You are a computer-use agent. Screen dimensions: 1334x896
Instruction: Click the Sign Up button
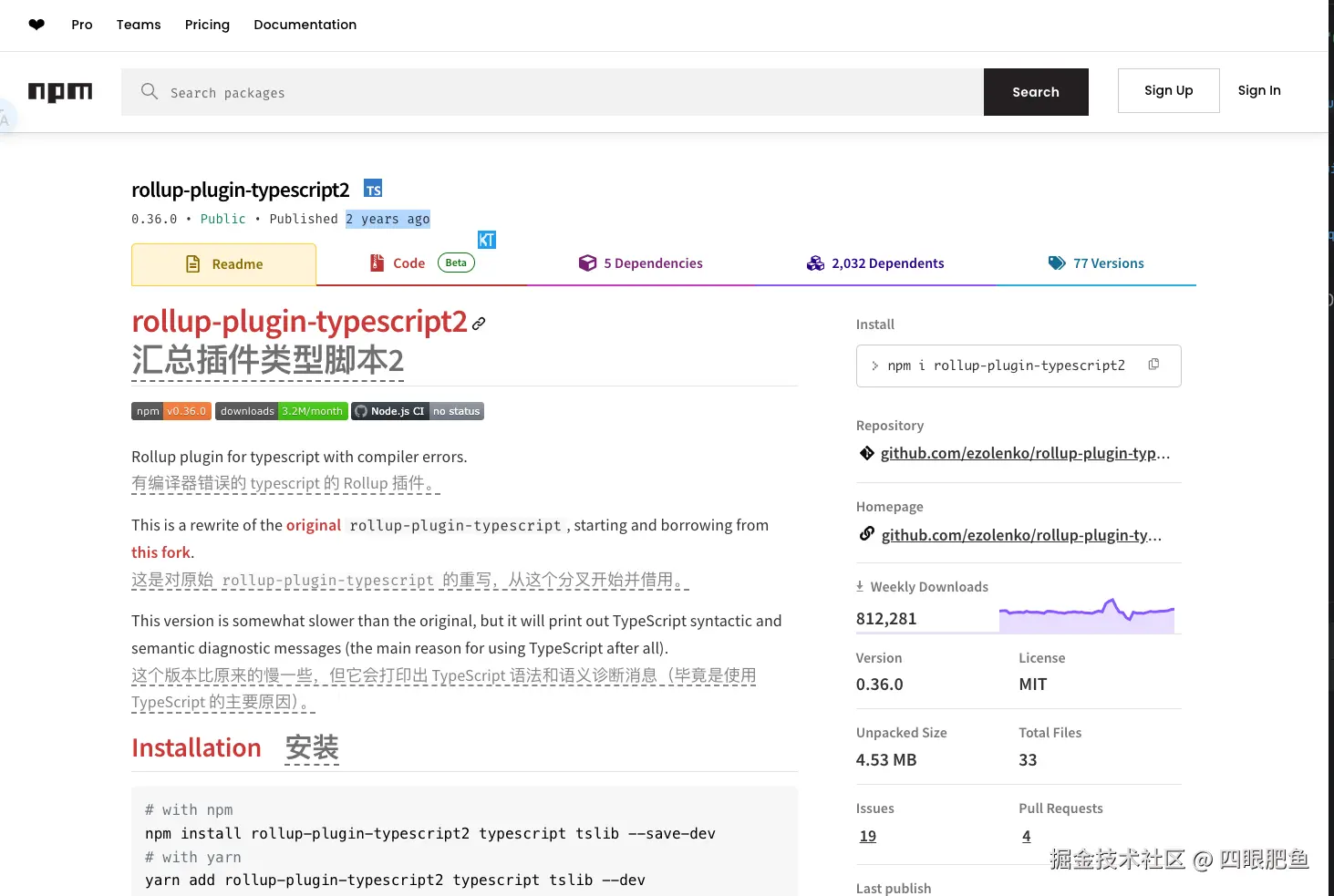(1169, 90)
